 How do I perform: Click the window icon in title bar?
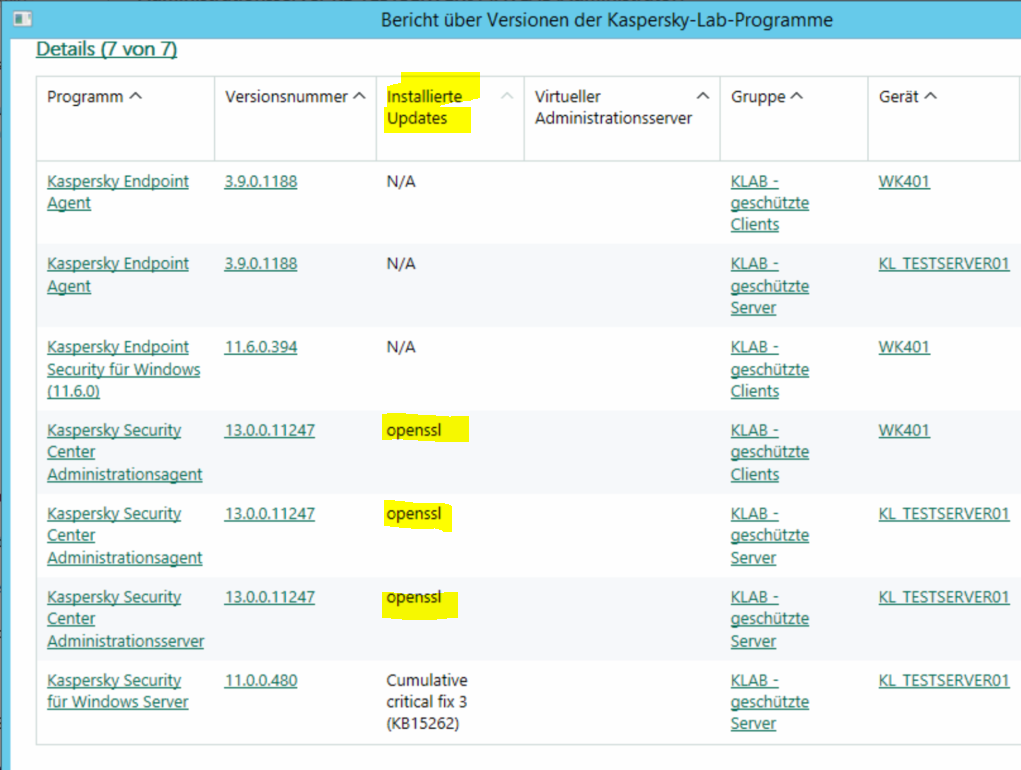tap(23, 19)
